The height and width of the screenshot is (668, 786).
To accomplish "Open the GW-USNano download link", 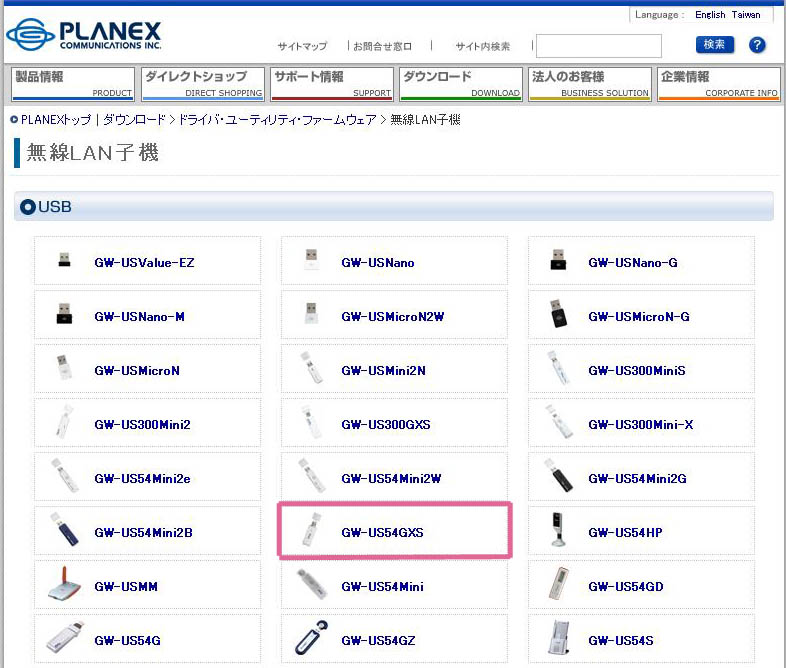I will click(x=377, y=263).
